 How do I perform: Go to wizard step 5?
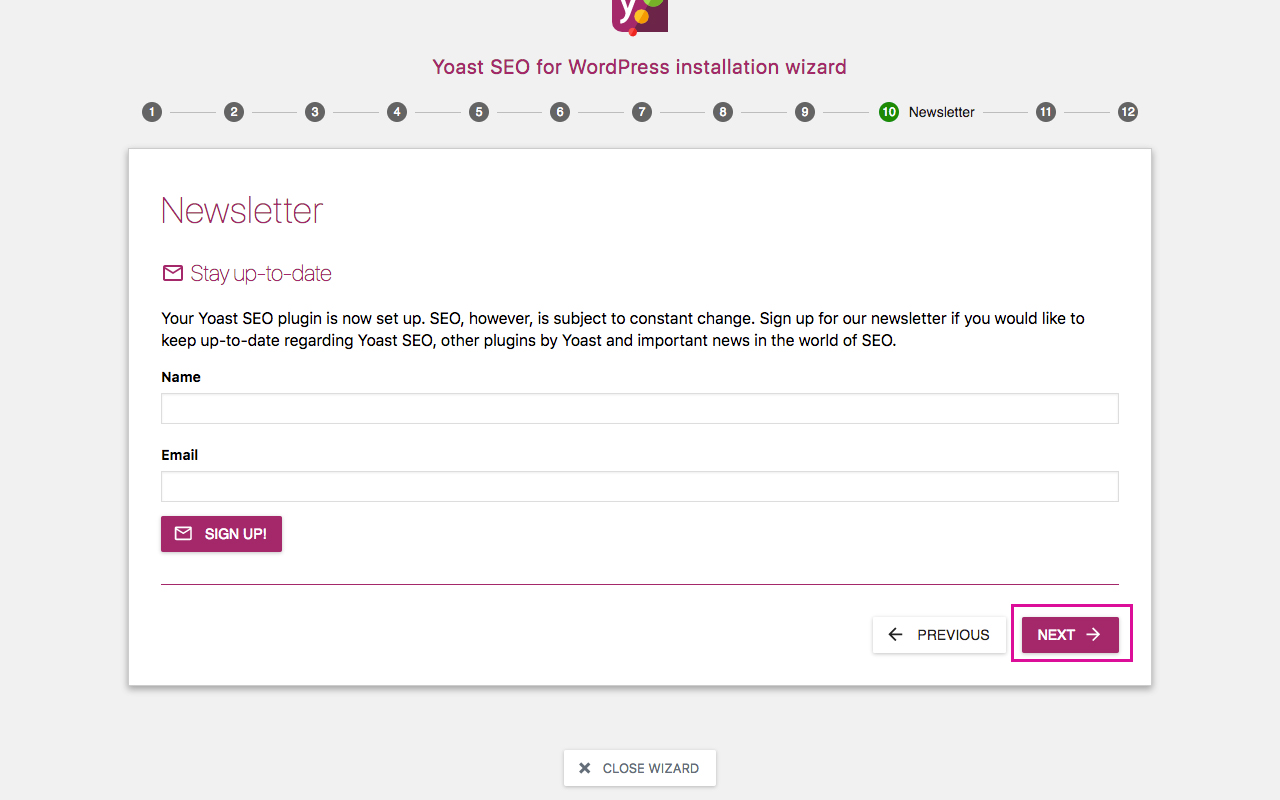(479, 112)
